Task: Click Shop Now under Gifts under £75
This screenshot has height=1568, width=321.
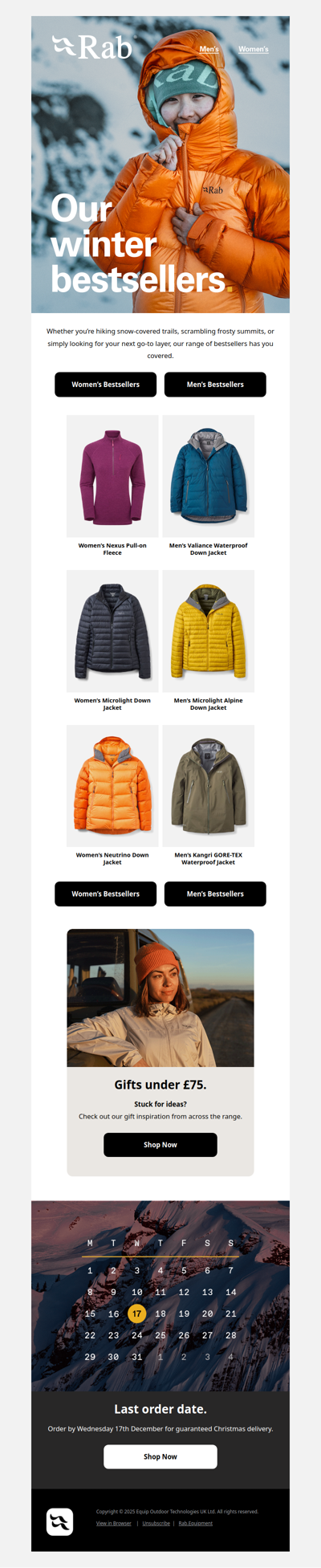Action: coord(160,1145)
